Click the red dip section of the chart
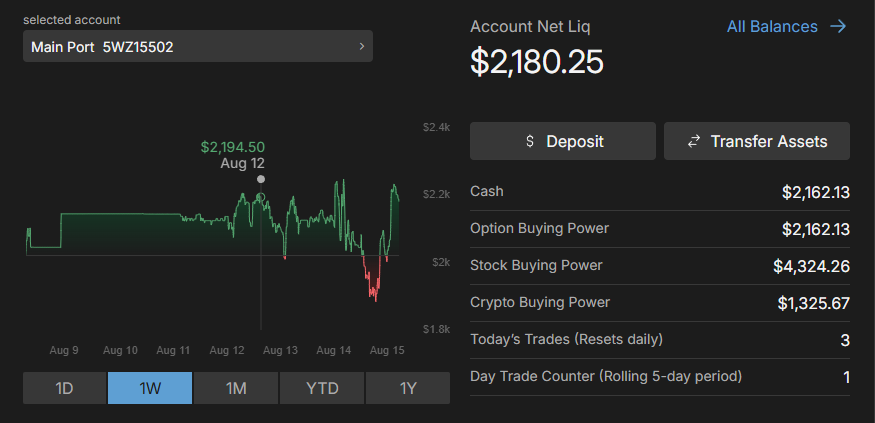This screenshot has width=875, height=423. (x=373, y=285)
